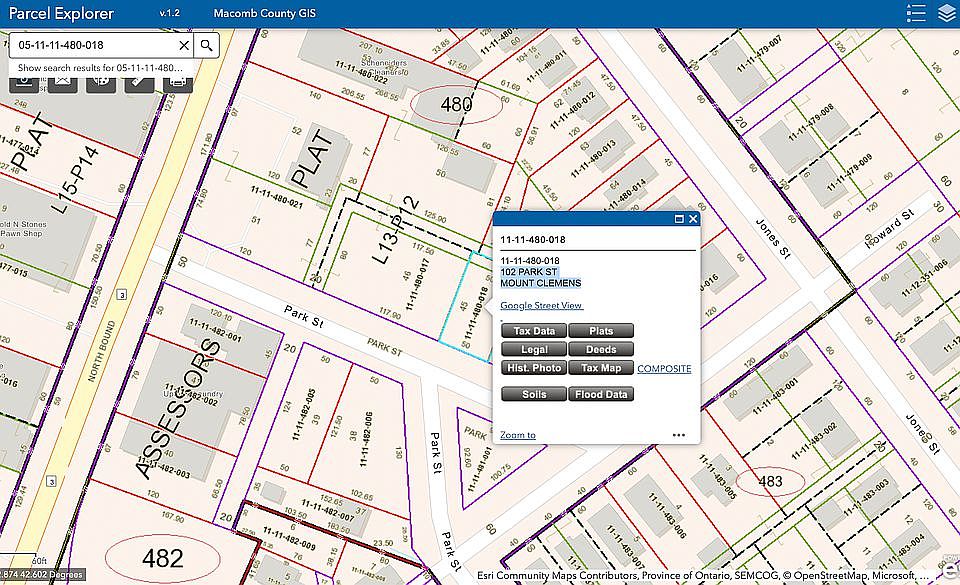The width and height of the screenshot is (960, 585).
Task: Open the Print widget icon
Action: click(178, 82)
